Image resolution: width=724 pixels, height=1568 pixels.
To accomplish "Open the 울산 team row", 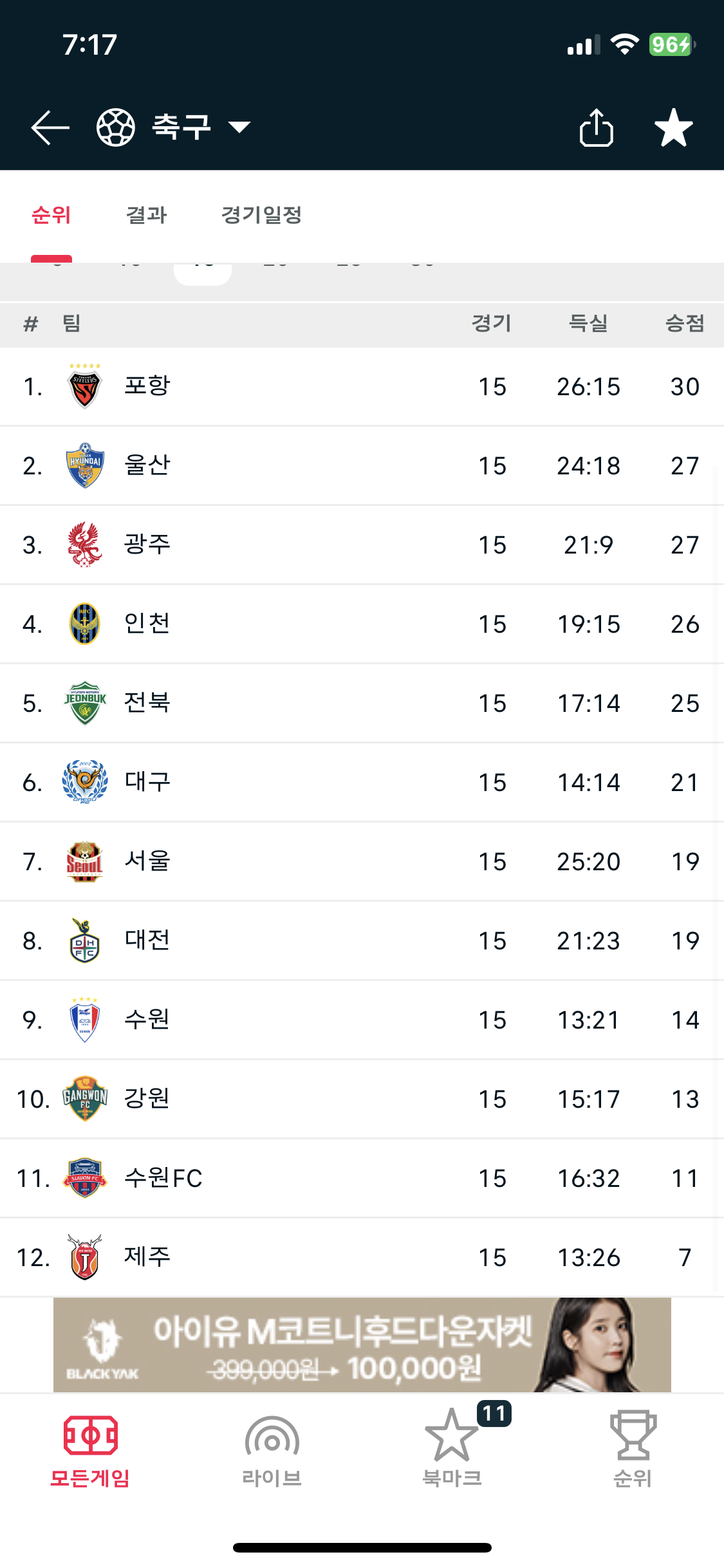I will pos(362,465).
